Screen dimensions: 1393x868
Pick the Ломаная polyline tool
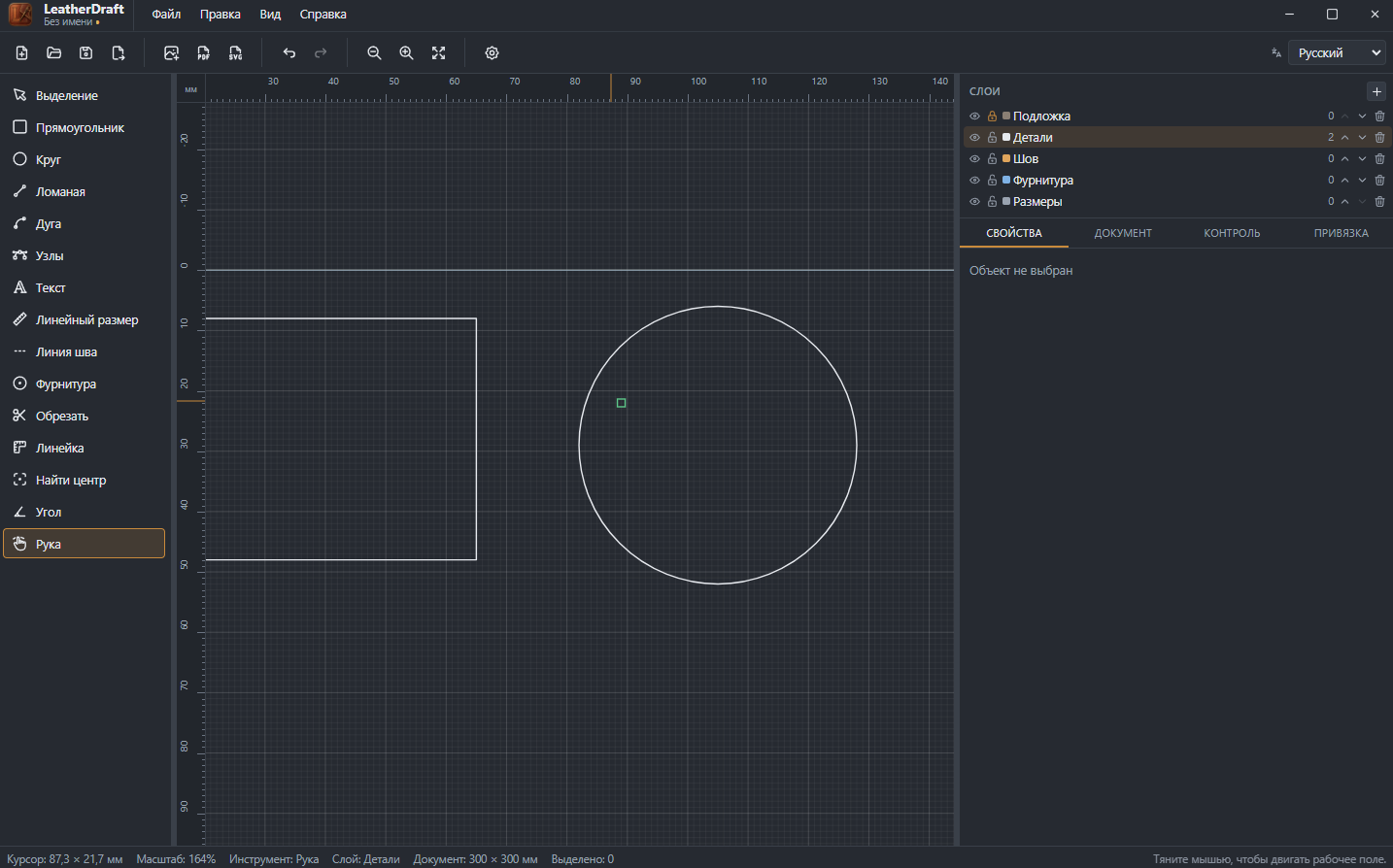pyautogui.click(x=84, y=191)
